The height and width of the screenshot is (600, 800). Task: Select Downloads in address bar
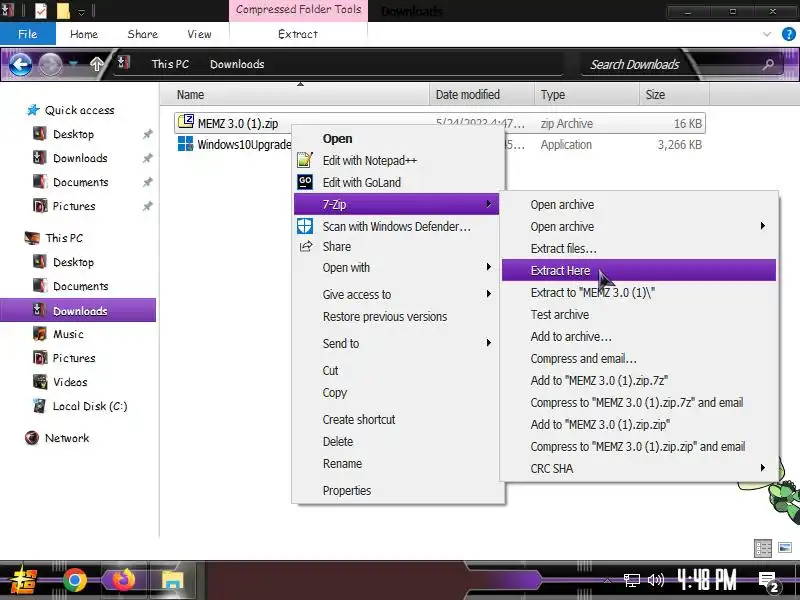[x=237, y=64]
